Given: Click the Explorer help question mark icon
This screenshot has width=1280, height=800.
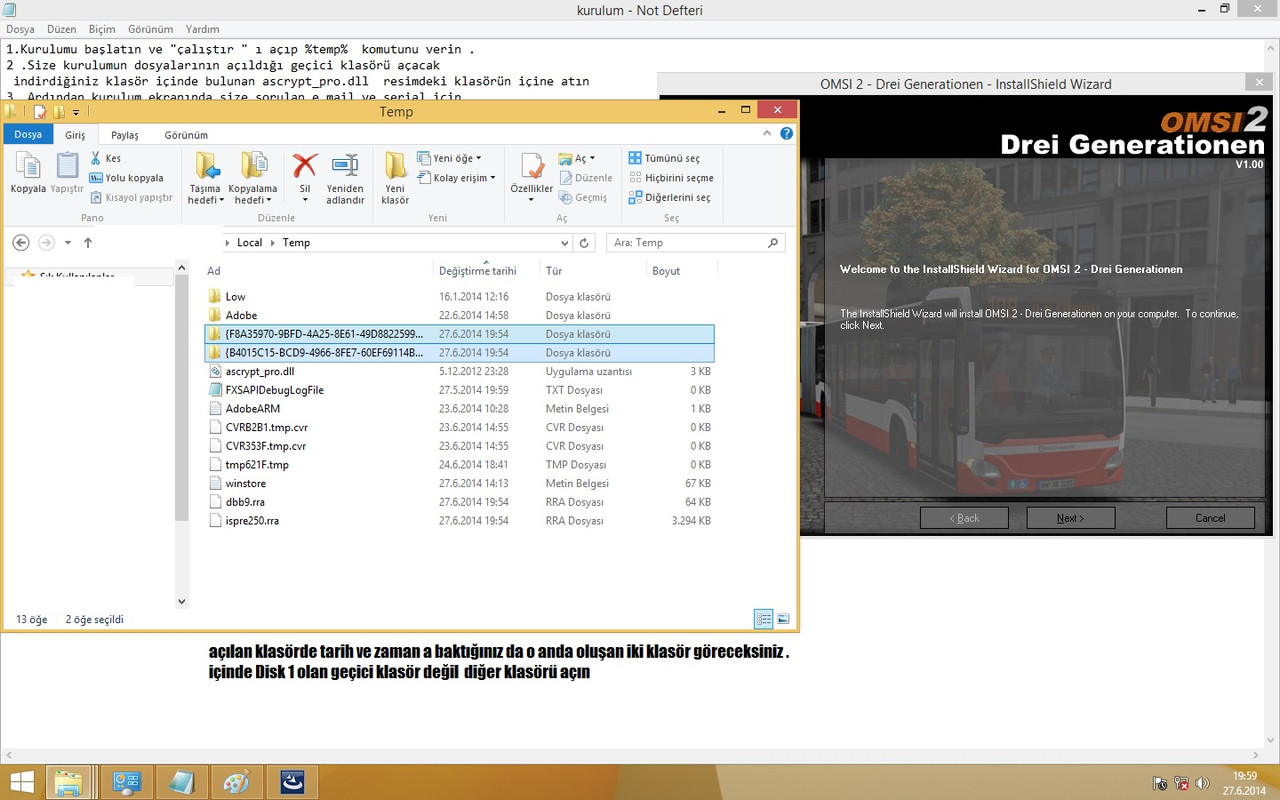Looking at the screenshot, I should pos(787,133).
